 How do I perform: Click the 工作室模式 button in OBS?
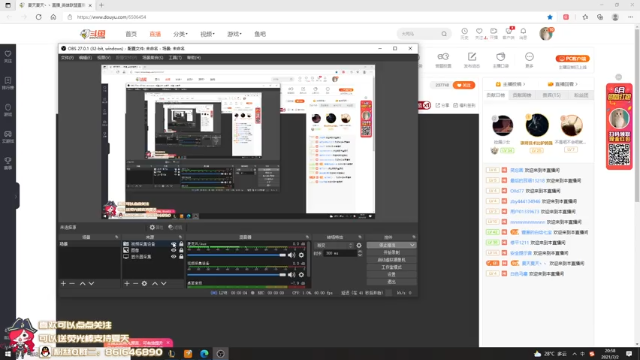pyautogui.click(x=391, y=267)
